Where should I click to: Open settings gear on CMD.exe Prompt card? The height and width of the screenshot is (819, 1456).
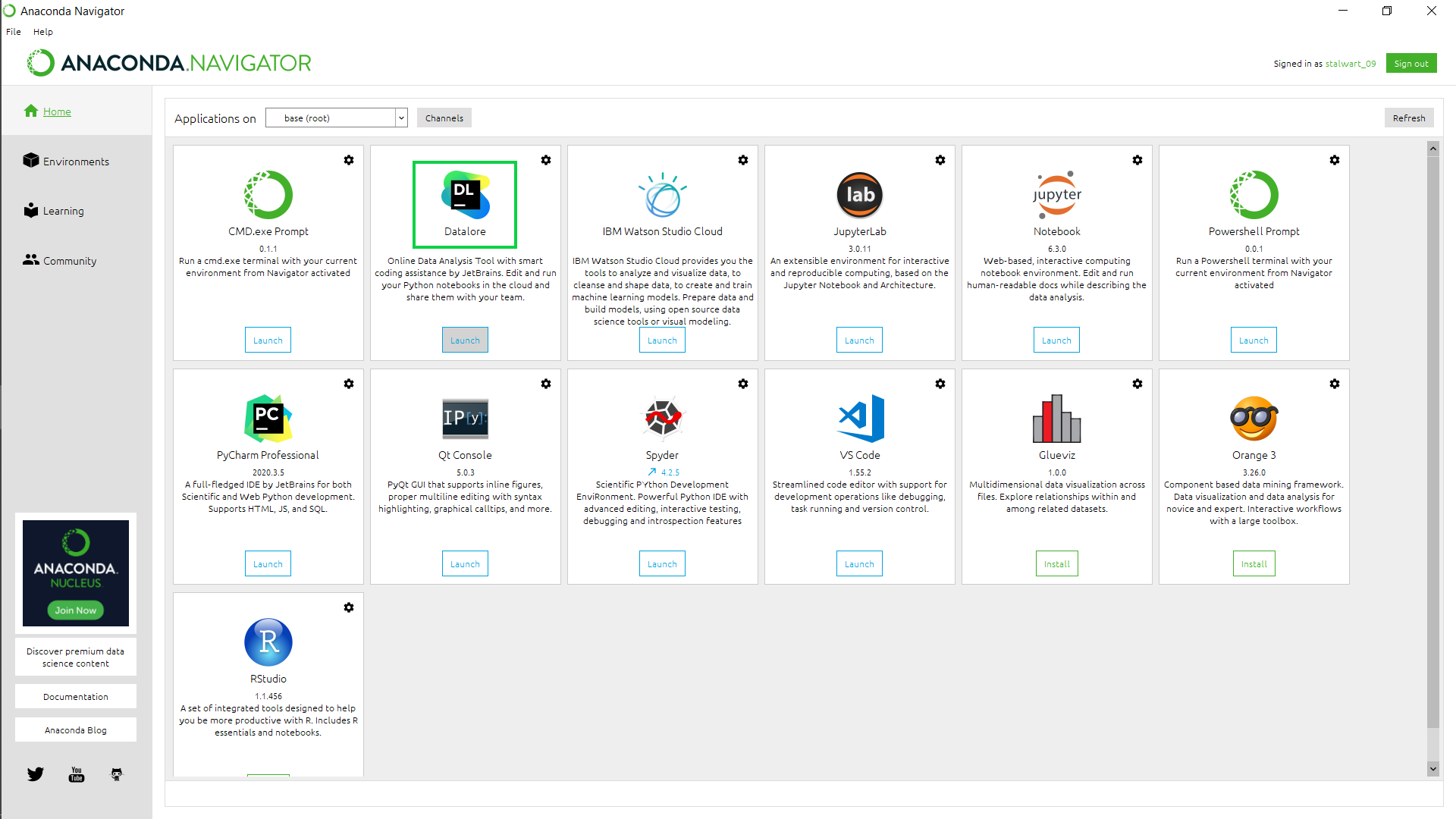tap(349, 160)
